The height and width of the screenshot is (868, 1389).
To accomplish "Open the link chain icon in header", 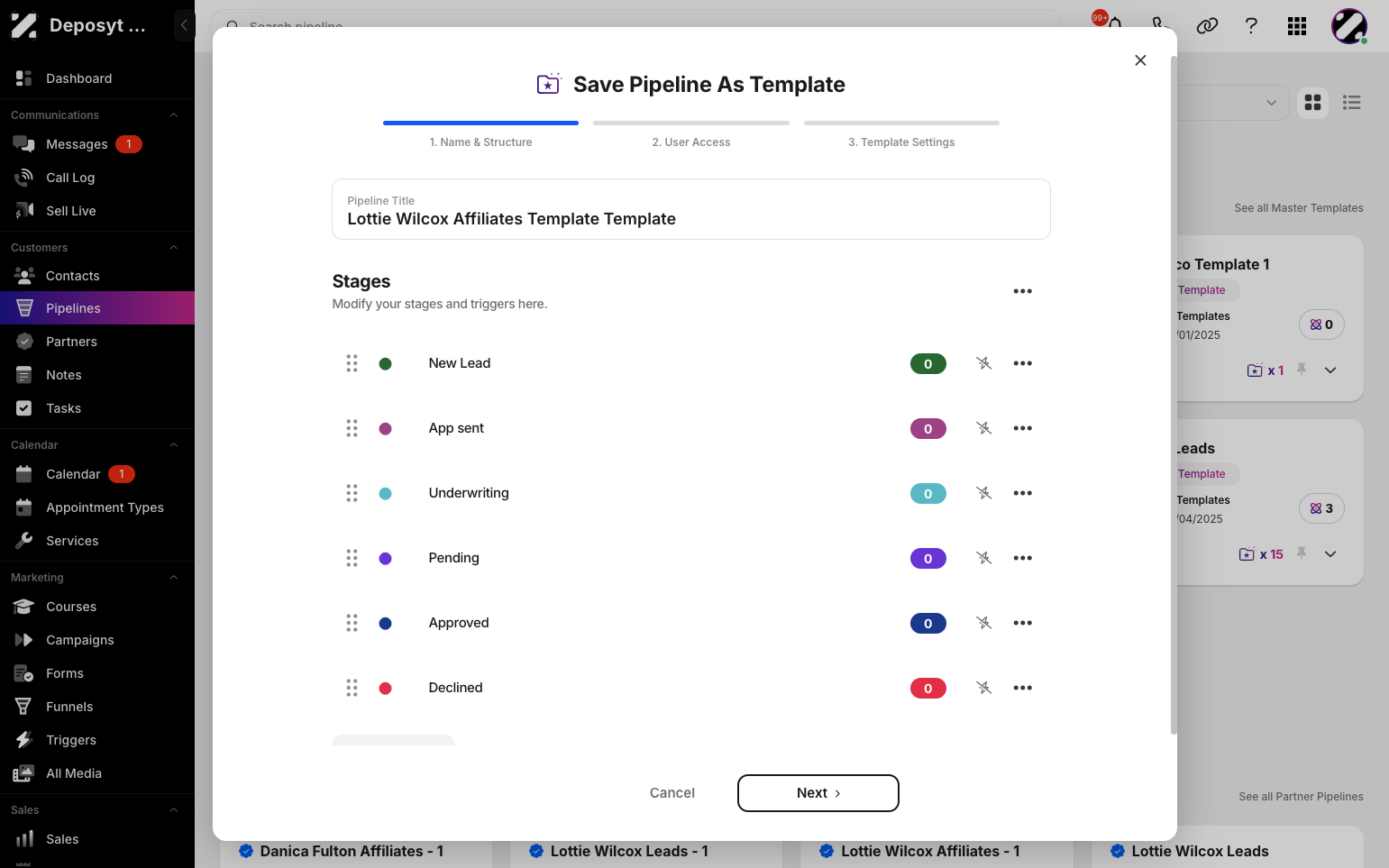I will coord(1207,26).
